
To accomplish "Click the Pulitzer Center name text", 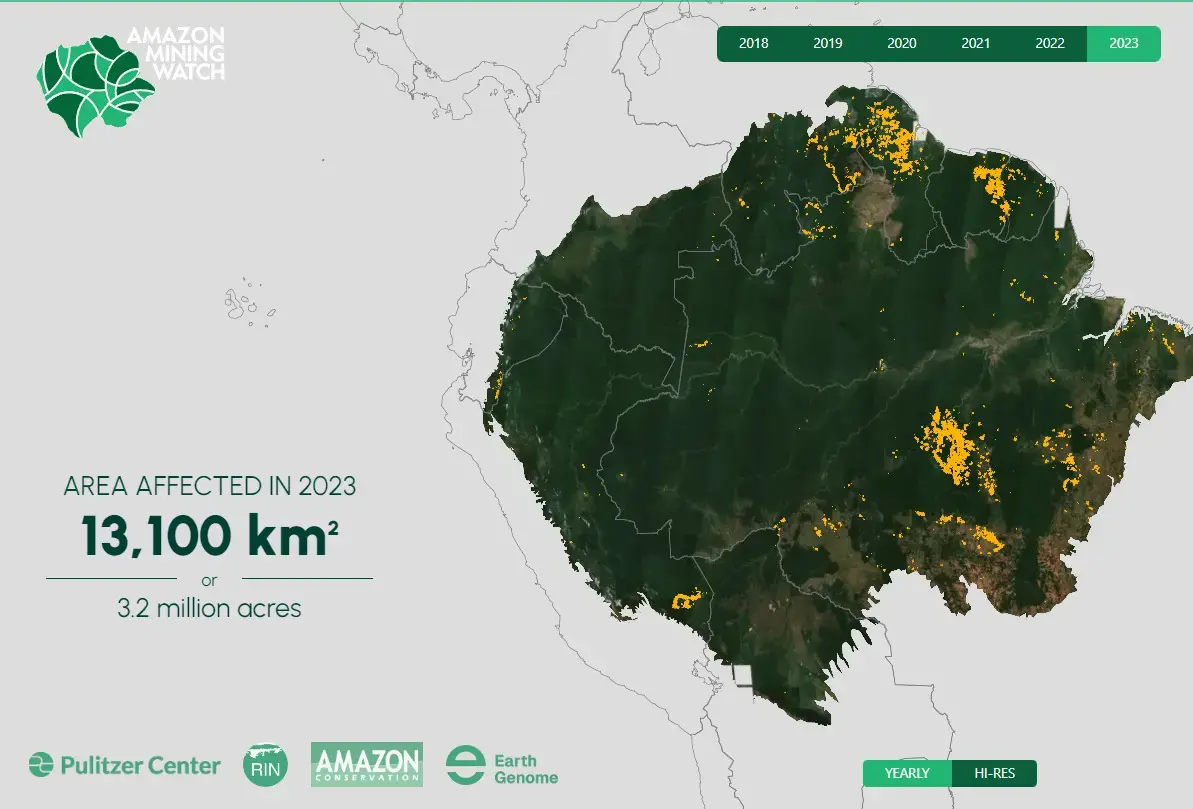I will click(x=140, y=766).
